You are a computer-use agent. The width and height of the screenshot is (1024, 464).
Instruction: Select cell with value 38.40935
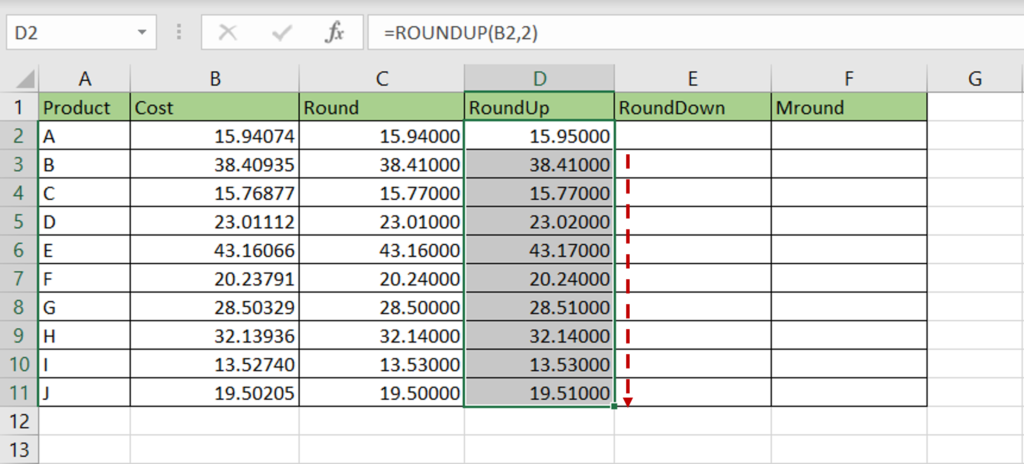[x=215, y=165]
